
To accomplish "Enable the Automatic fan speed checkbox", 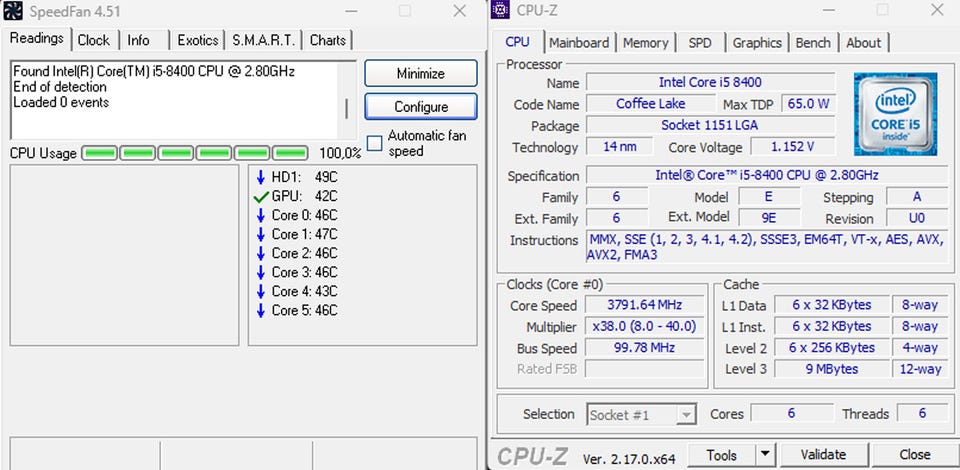I will (374, 143).
